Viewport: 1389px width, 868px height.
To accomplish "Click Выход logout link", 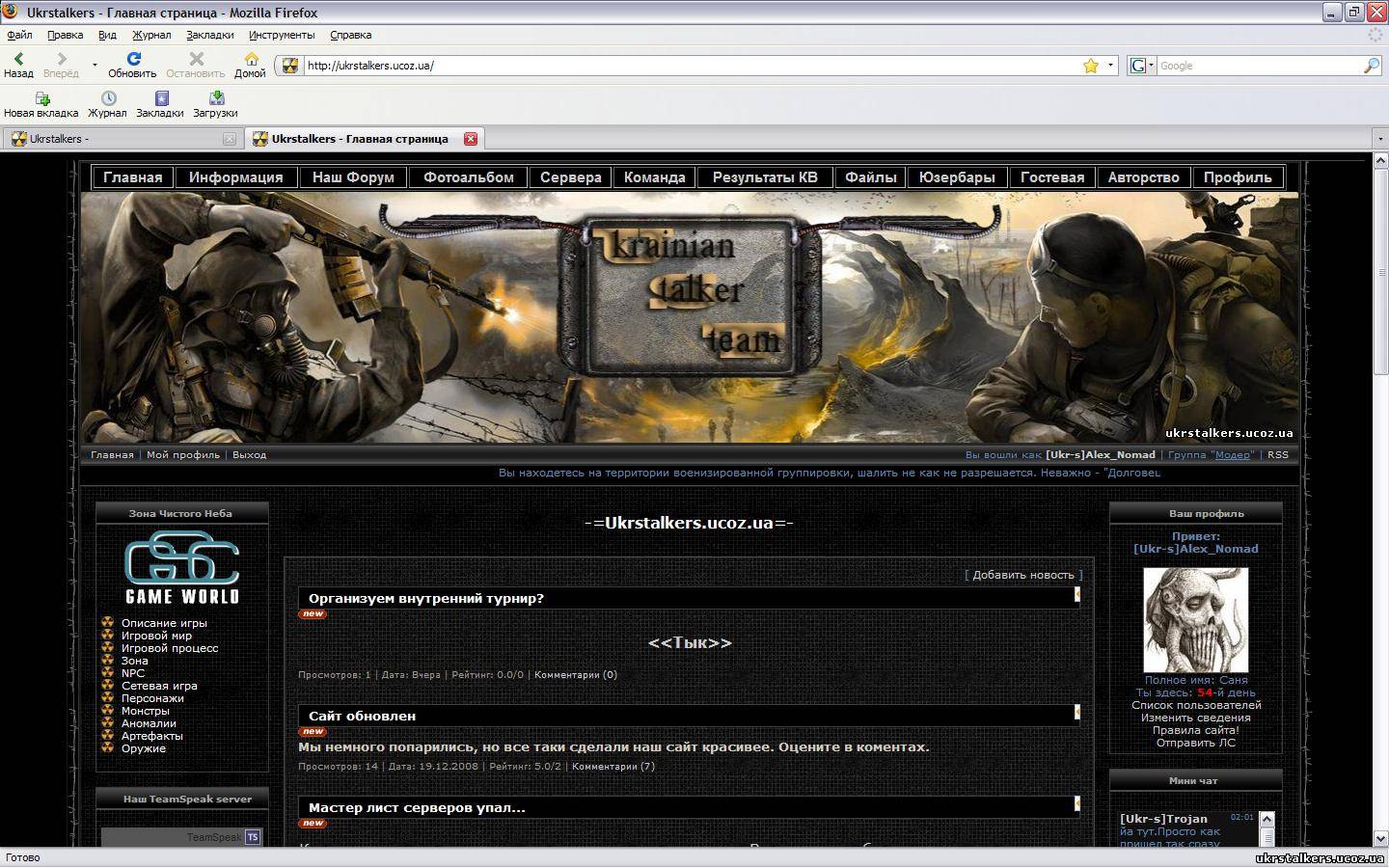I will click(x=249, y=455).
